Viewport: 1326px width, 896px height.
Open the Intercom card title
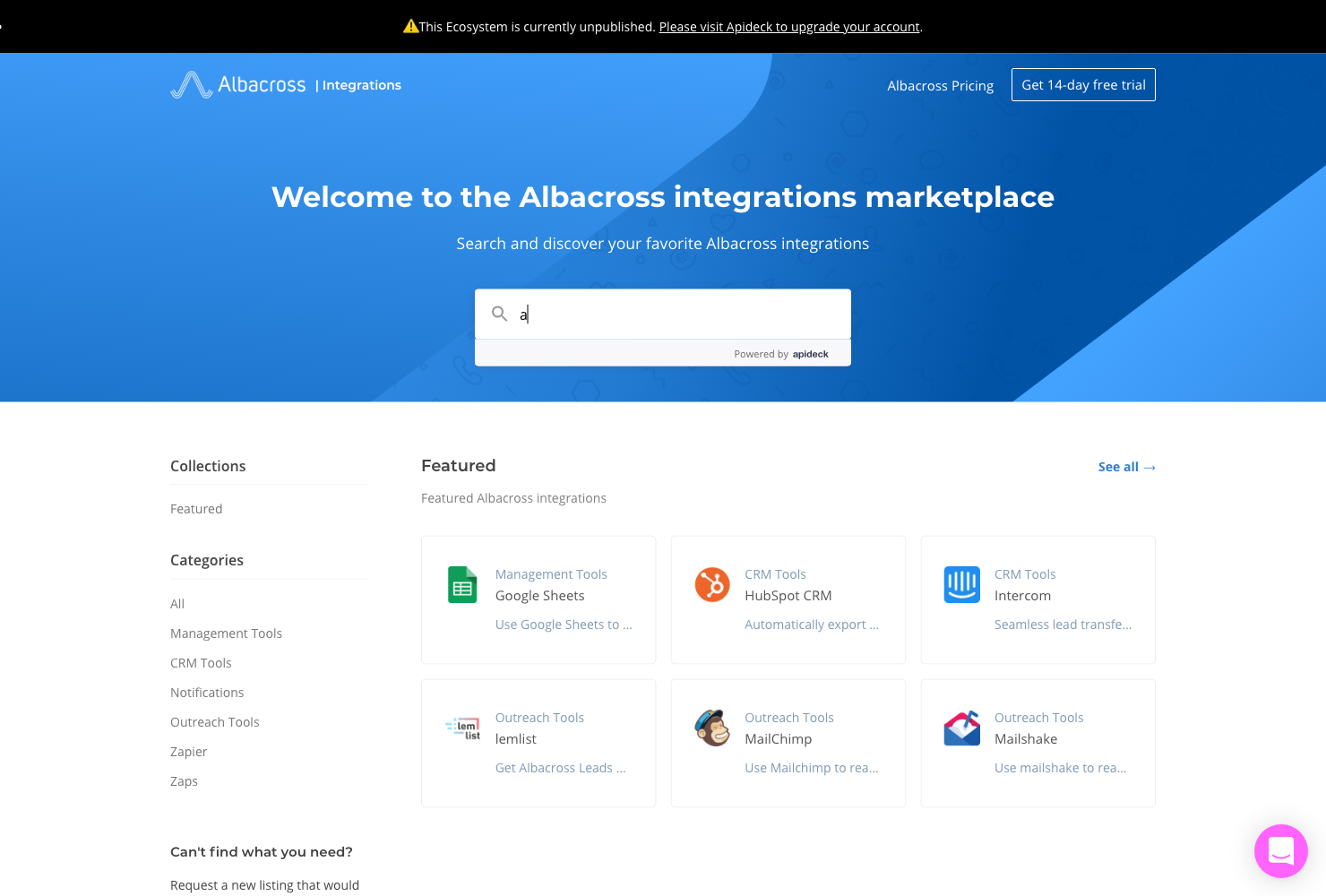[x=1022, y=596]
